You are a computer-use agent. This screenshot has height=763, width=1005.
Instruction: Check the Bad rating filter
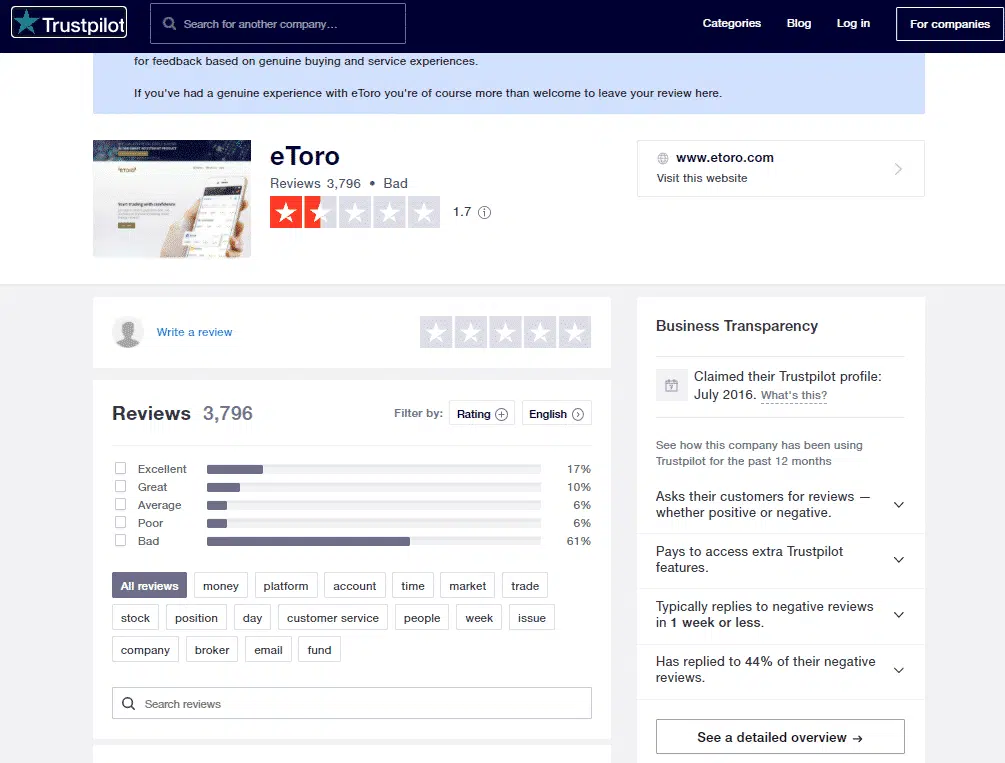tap(120, 540)
